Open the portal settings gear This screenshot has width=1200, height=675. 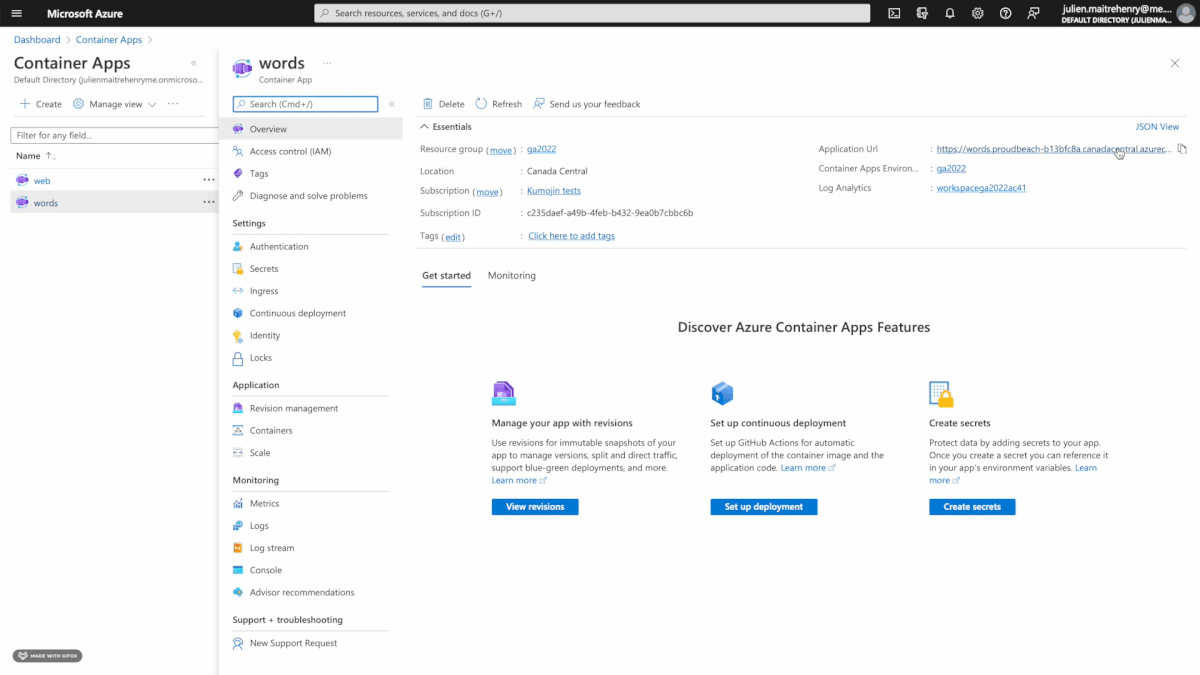tap(977, 13)
